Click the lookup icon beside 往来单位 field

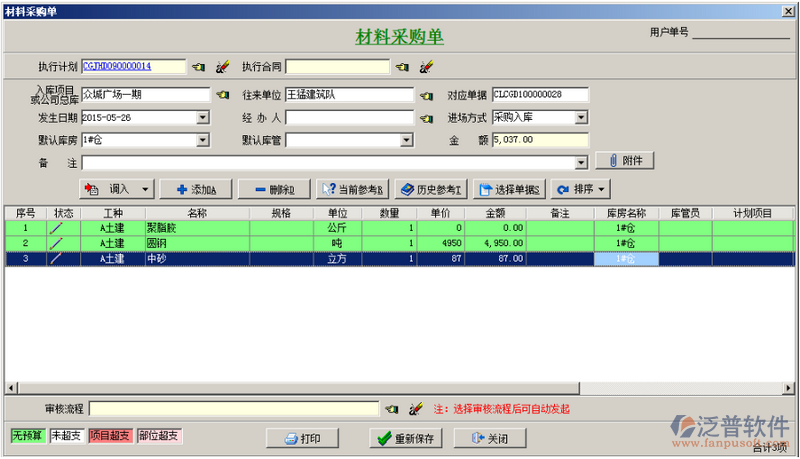click(x=427, y=95)
